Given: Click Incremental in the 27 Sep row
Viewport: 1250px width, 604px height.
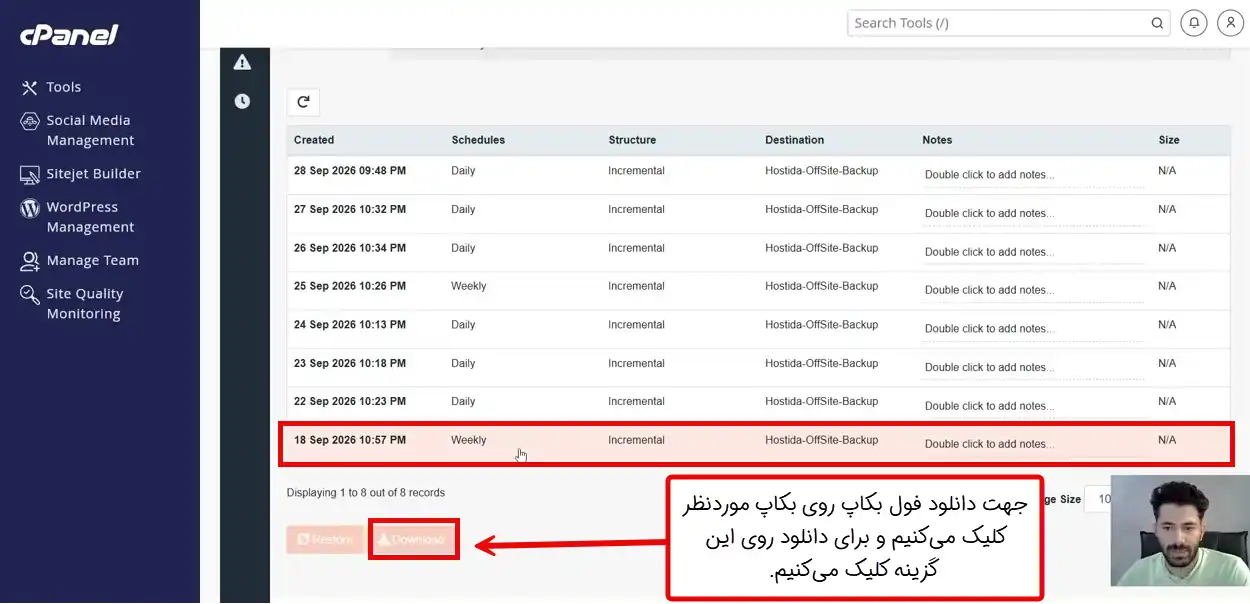Looking at the screenshot, I should click(636, 209).
